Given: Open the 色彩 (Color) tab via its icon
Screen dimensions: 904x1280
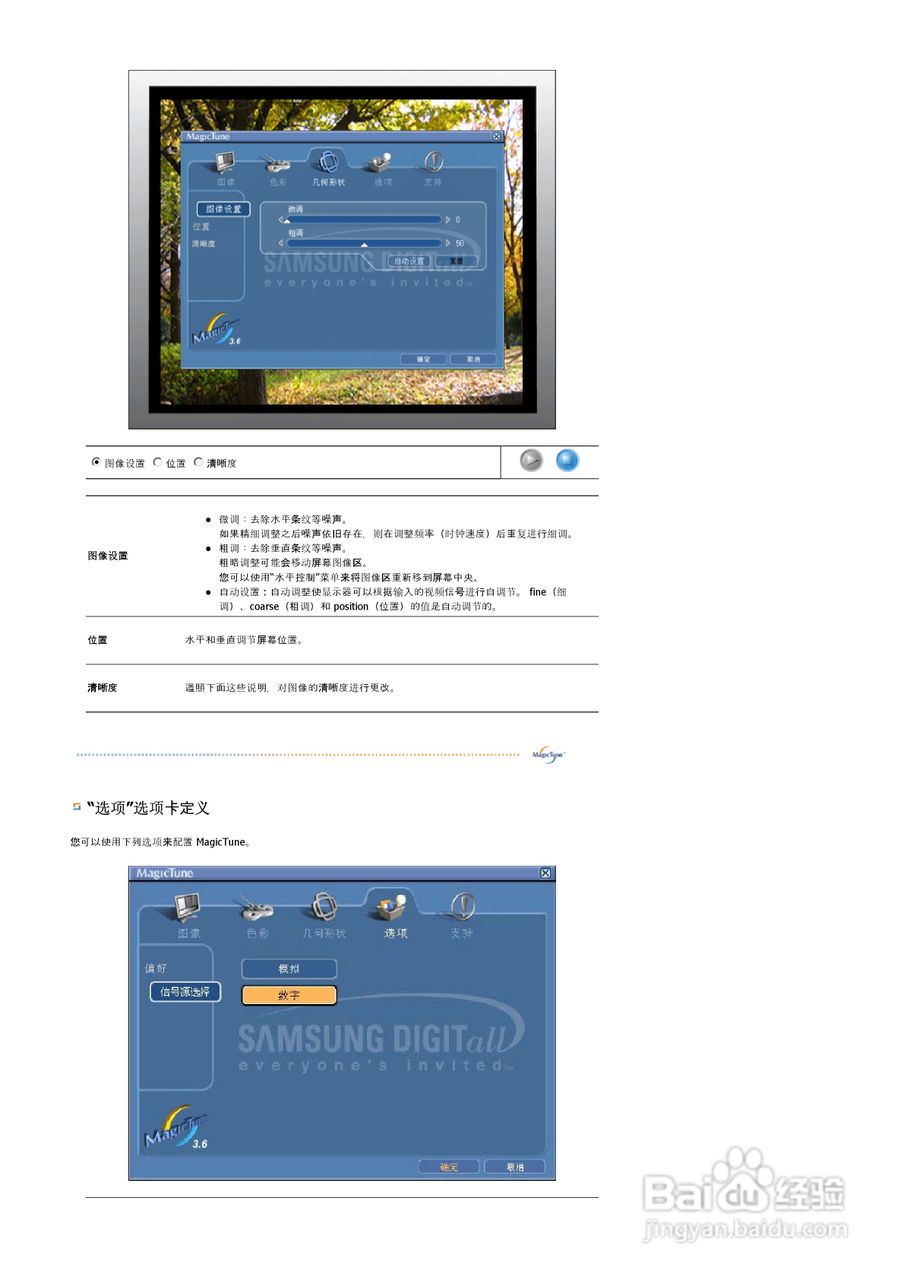Looking at the screenshot, I should click(275, 163).
